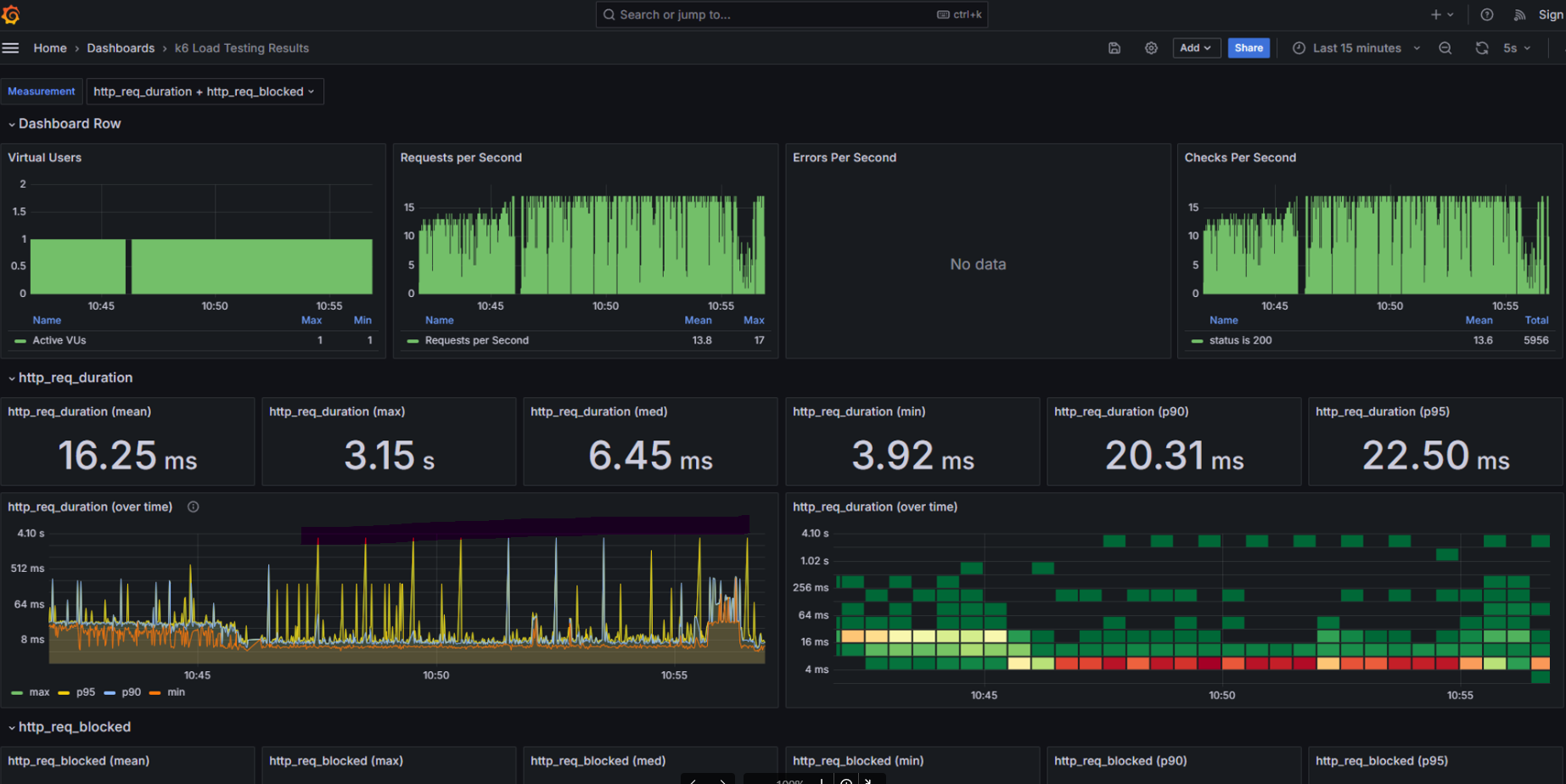The width and height of the screenshot is (1566, 784).
Task: Sort Virtual Users legend by Max
Action: pos(312,320)
